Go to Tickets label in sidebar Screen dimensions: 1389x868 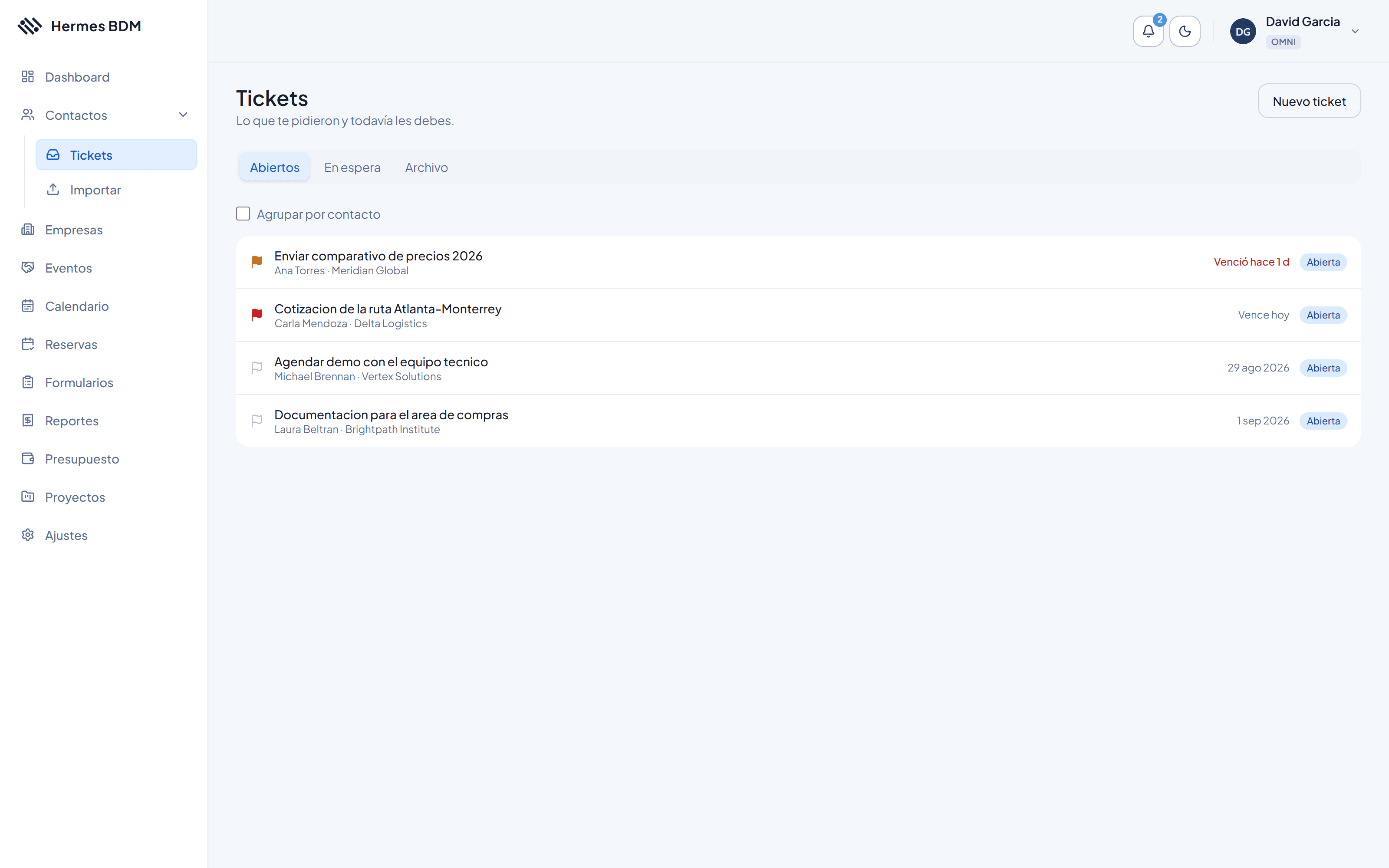pos(91,155)
